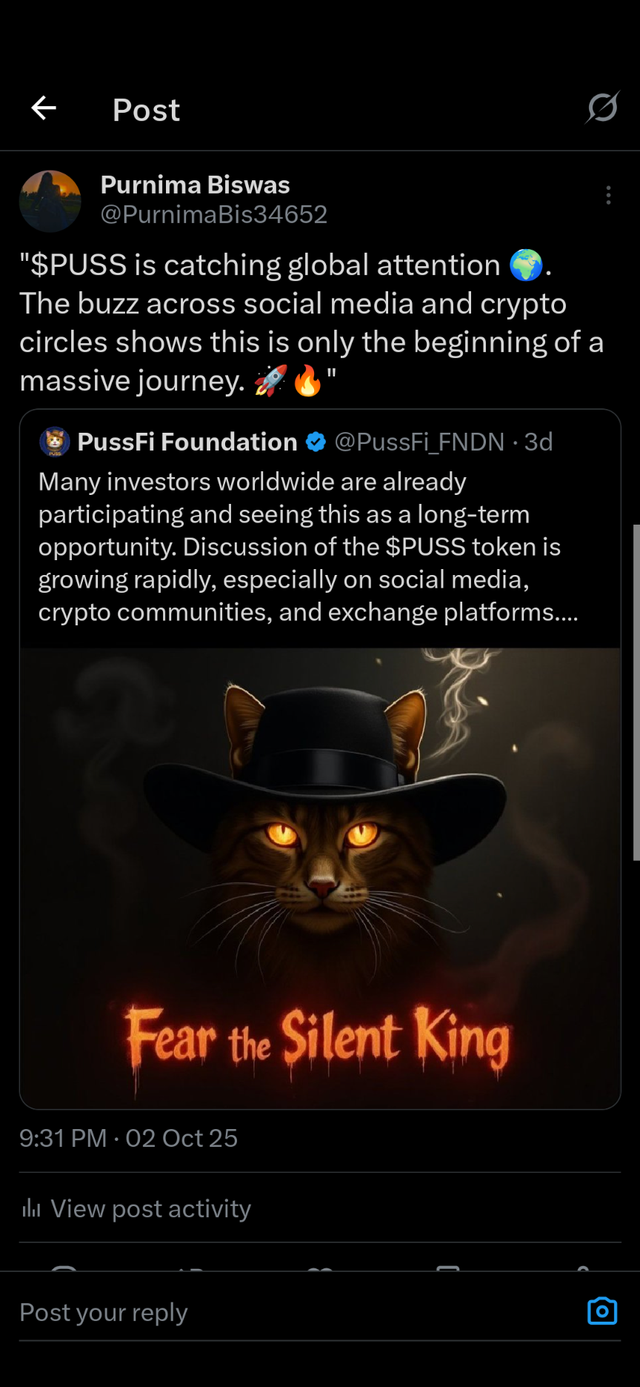Tap the blue verified badge
The width and height of the screenshot is (640, 1387).
316,442
